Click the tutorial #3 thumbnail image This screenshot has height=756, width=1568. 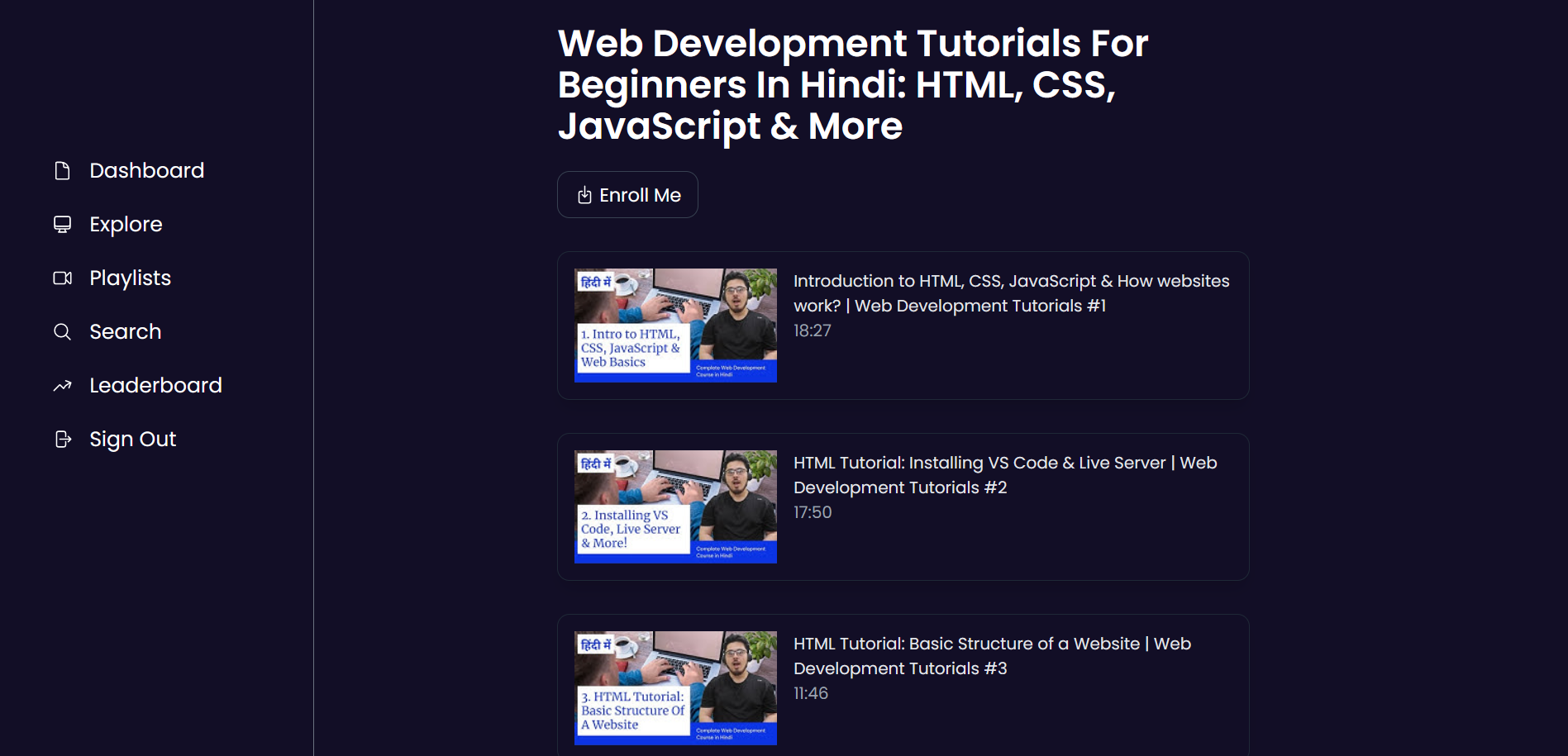pyautogui.click(x=675, y=688)
